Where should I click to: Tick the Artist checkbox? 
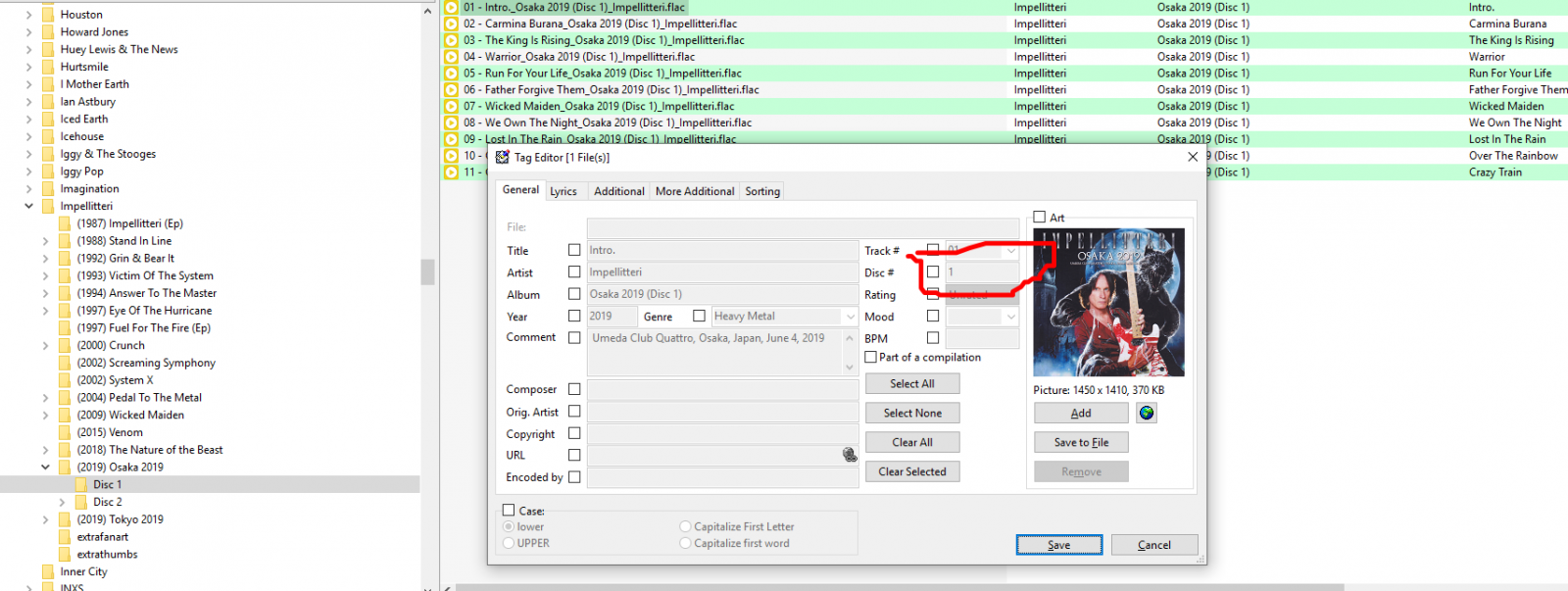[x=574, y=272]
